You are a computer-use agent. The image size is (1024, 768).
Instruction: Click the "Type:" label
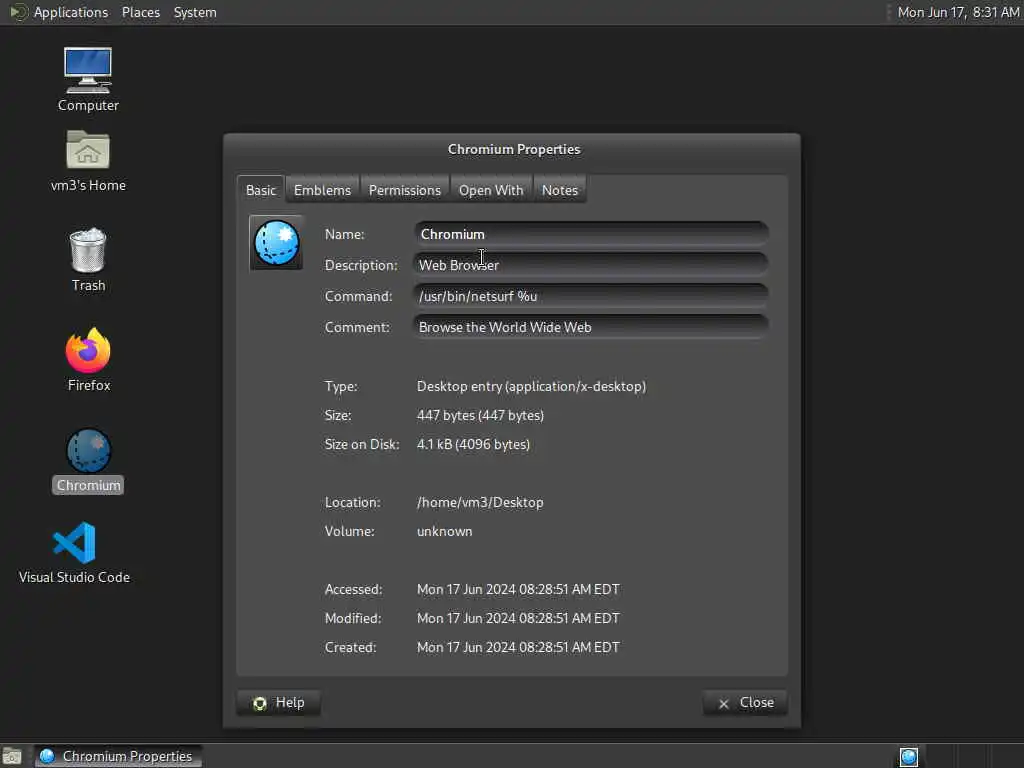point(341,386)
